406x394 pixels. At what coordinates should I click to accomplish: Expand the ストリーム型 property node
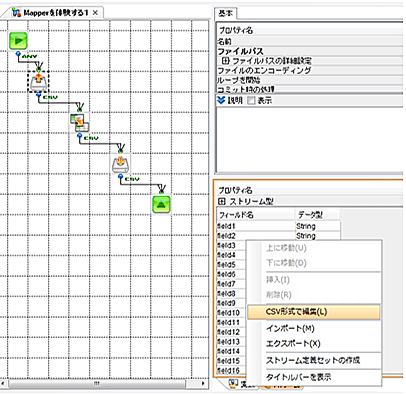pos(222,201)
